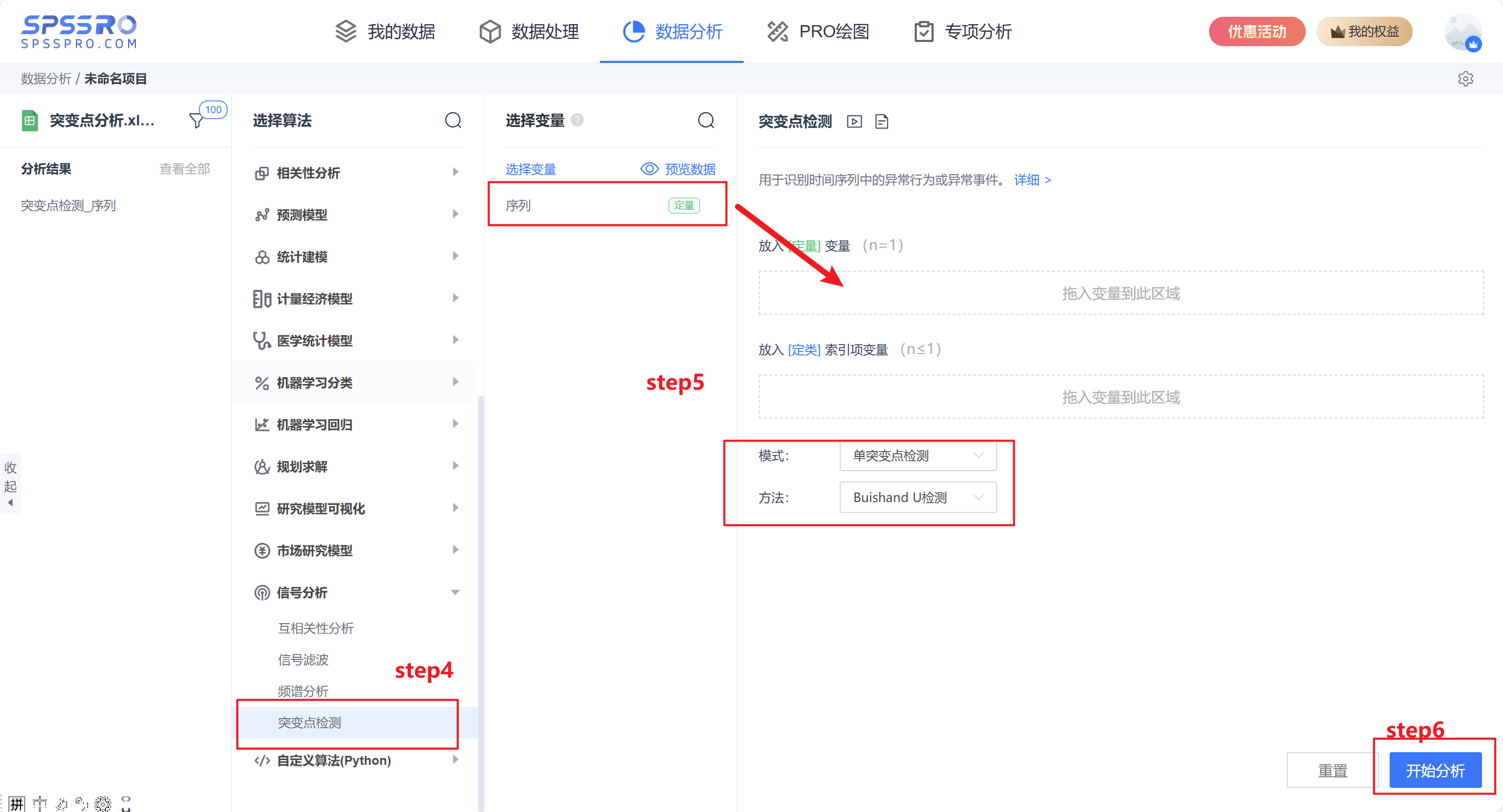This screenshot has height=812, width=1503.
Task: Click the 重置 button
Action: tap(1332, 771)
